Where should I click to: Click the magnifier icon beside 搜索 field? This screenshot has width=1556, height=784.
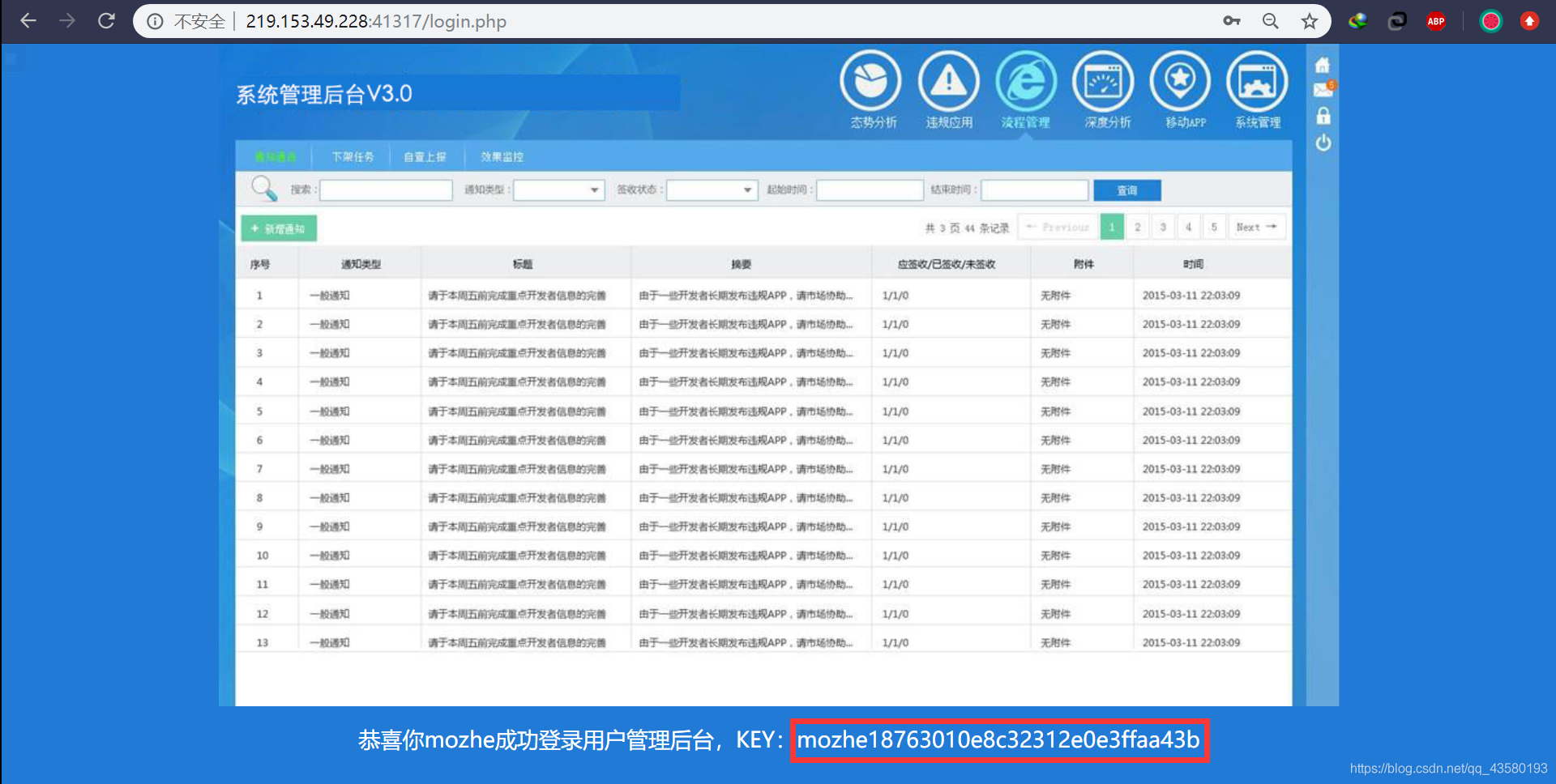point(264,188)
